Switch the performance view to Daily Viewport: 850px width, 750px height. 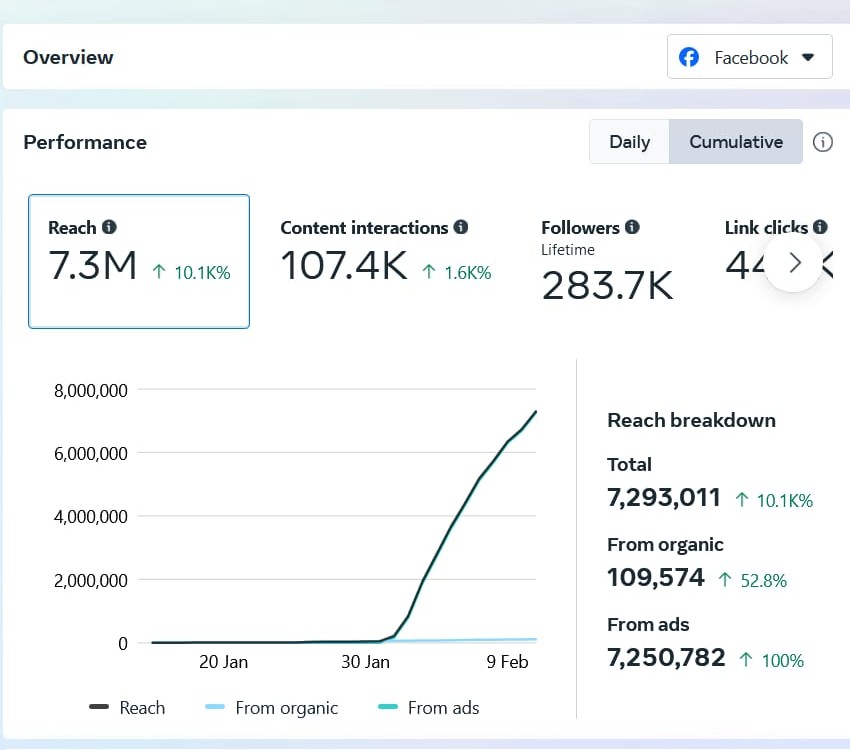[x=629, y=142]
